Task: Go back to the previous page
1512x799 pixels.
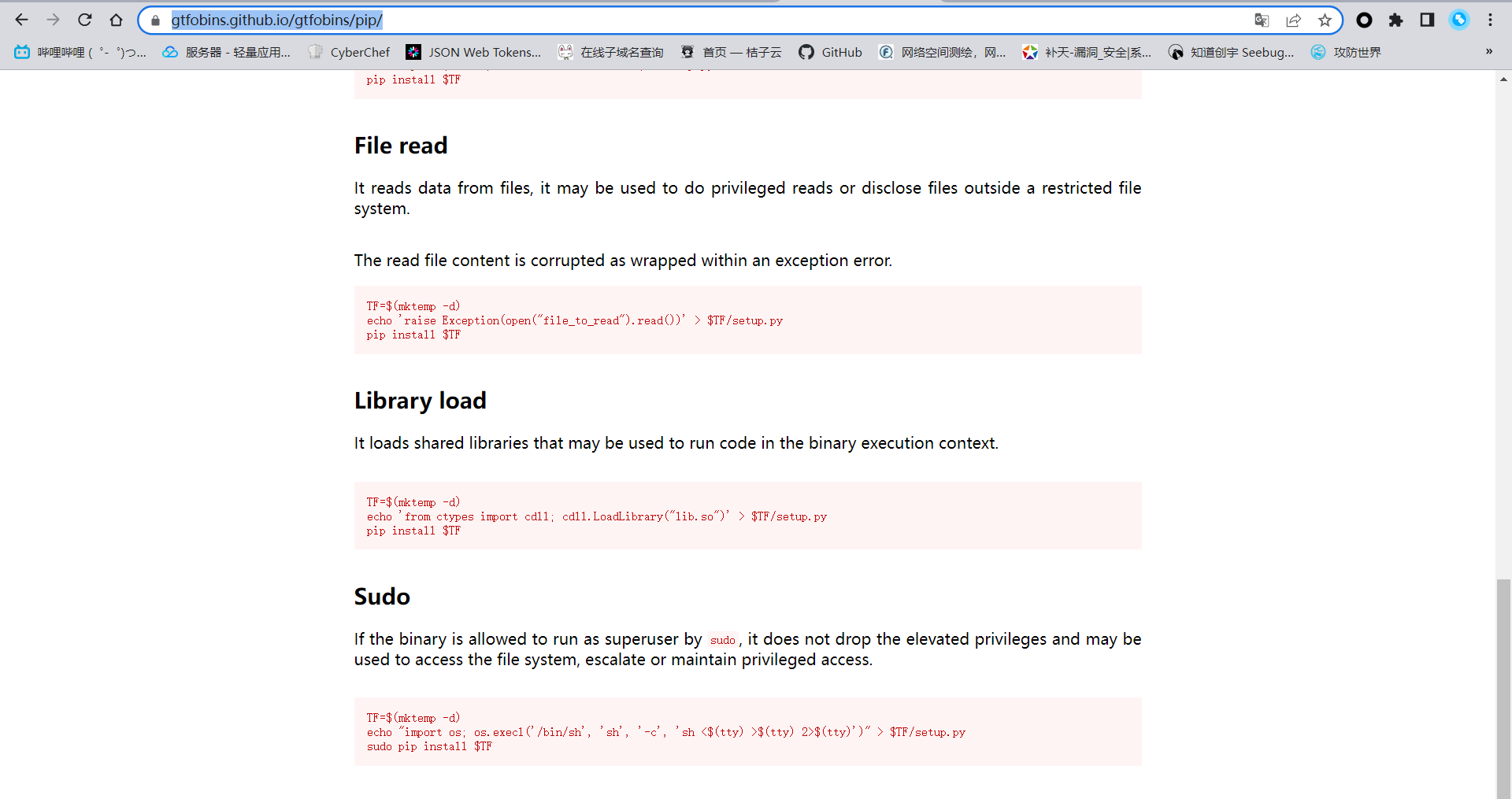Action: pyautogui.click(x=21, y=20)
